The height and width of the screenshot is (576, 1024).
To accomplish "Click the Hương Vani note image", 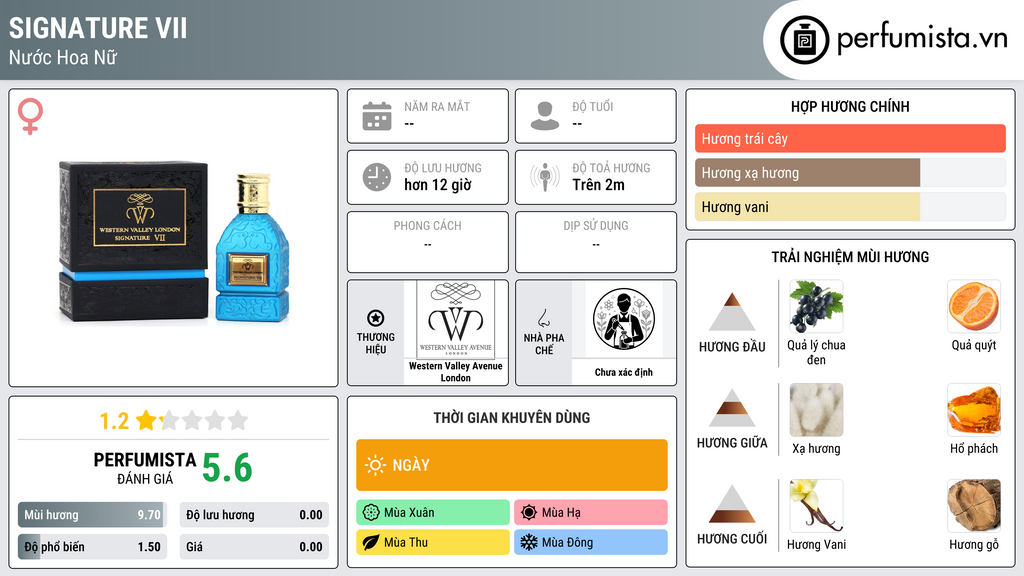I will click(816, 506).
